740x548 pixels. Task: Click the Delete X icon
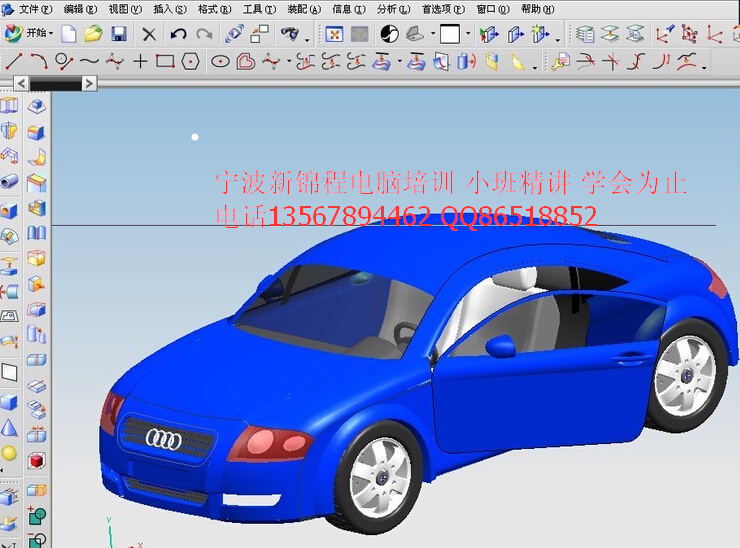click(149, 34)
